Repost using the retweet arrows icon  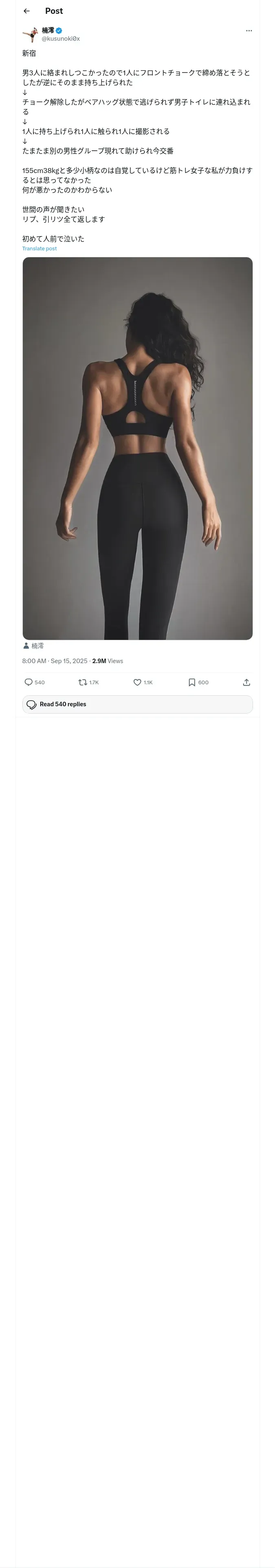[83, 682]
